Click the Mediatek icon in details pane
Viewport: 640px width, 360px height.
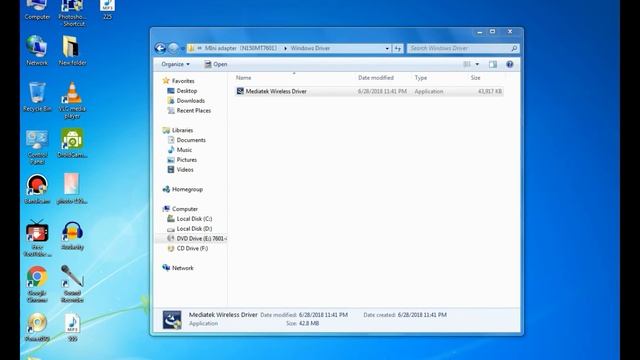pyautogui.click(x=172, y=320)
